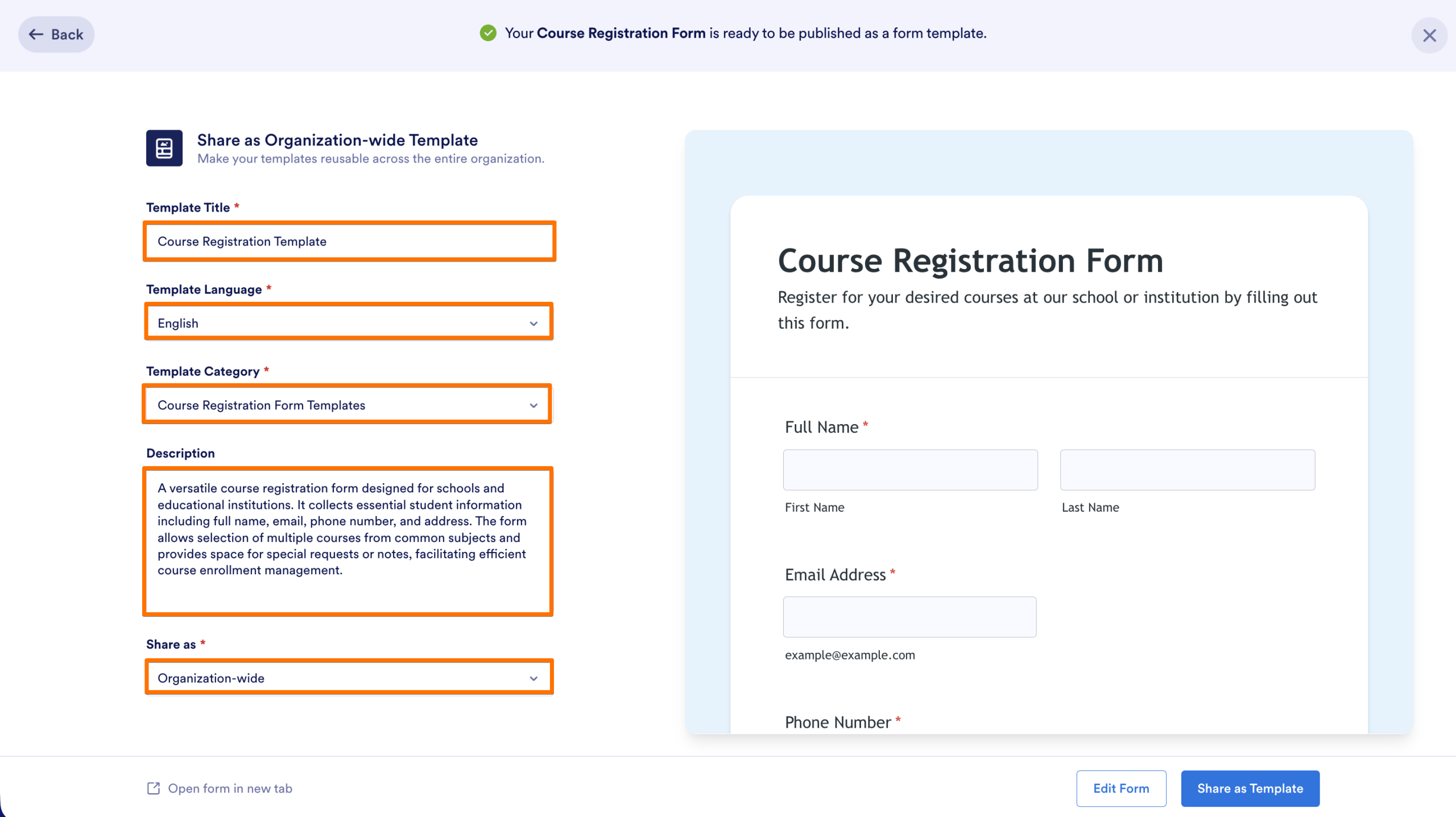
Task: Click inside the Description text area
Action: [348, 540]
